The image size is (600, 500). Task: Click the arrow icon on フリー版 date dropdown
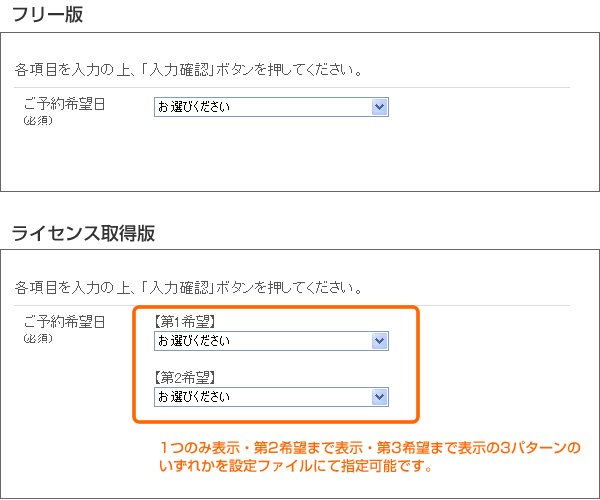(379, 107)
